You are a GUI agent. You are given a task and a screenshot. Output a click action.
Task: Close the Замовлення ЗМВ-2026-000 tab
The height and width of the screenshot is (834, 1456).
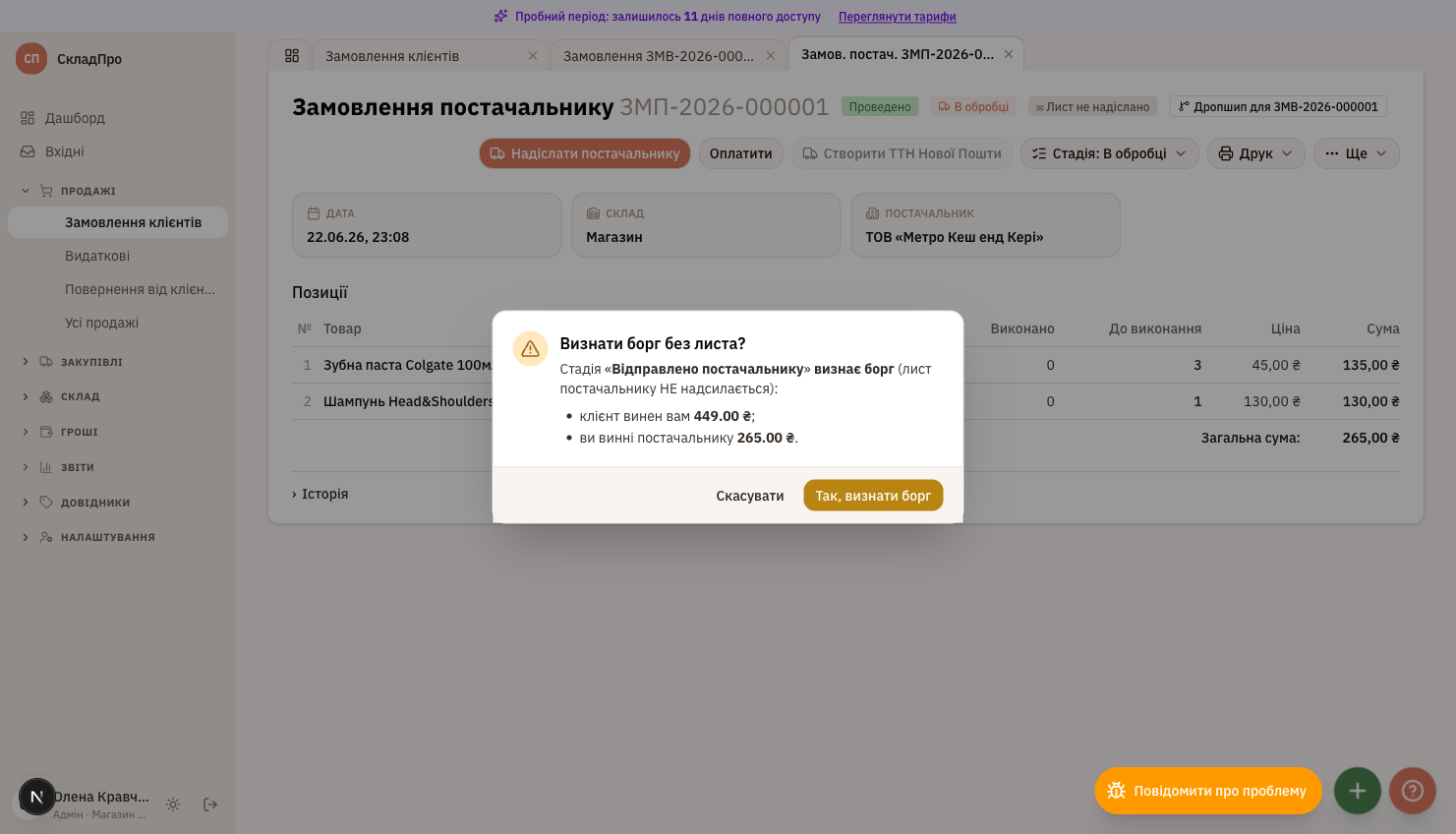(x=771, y=56)
